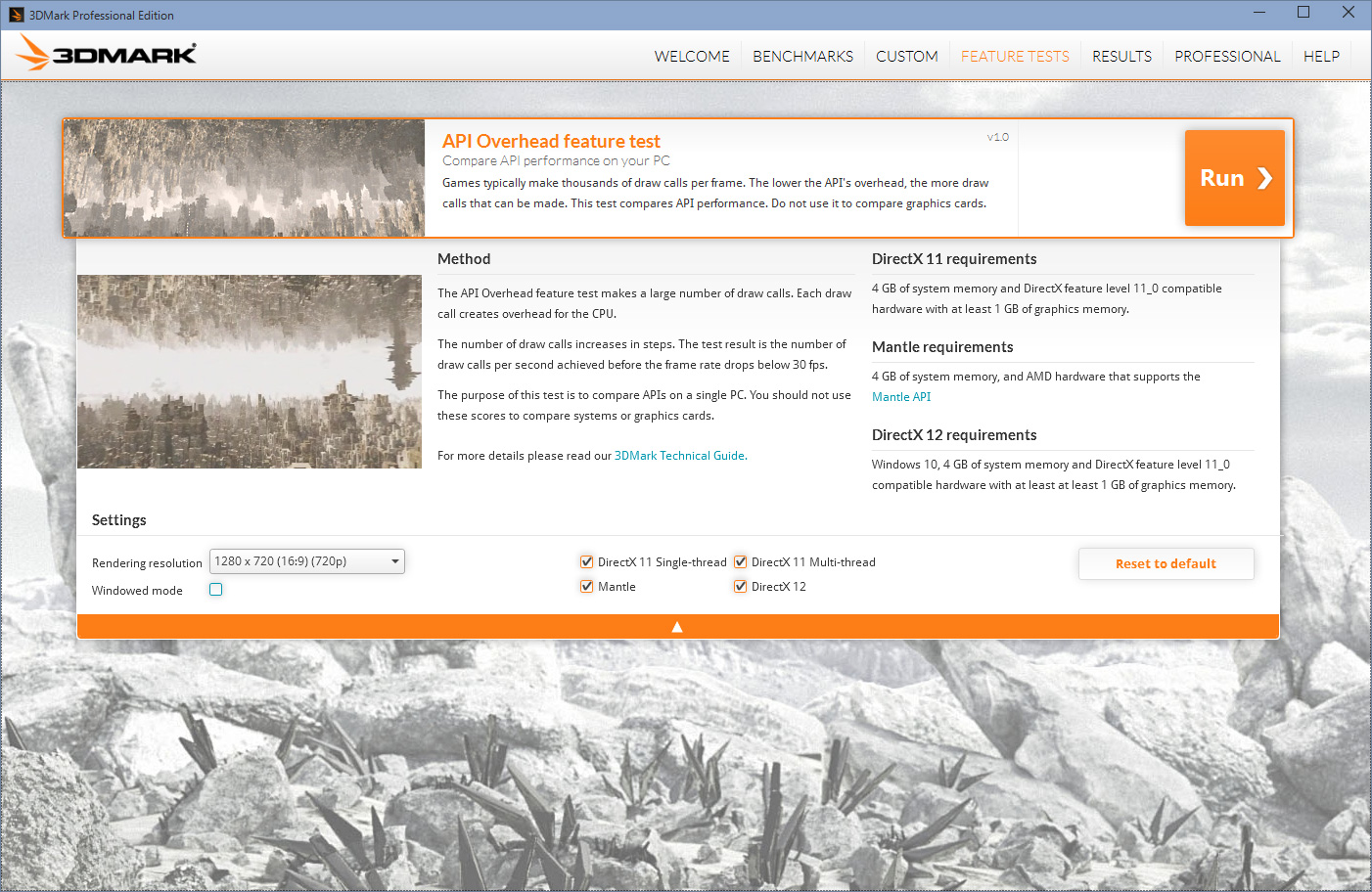The width and height of the screenshot is (1372, 892).
Task: Enable the Windowed mode checkbox
Action: coord(216,590)
